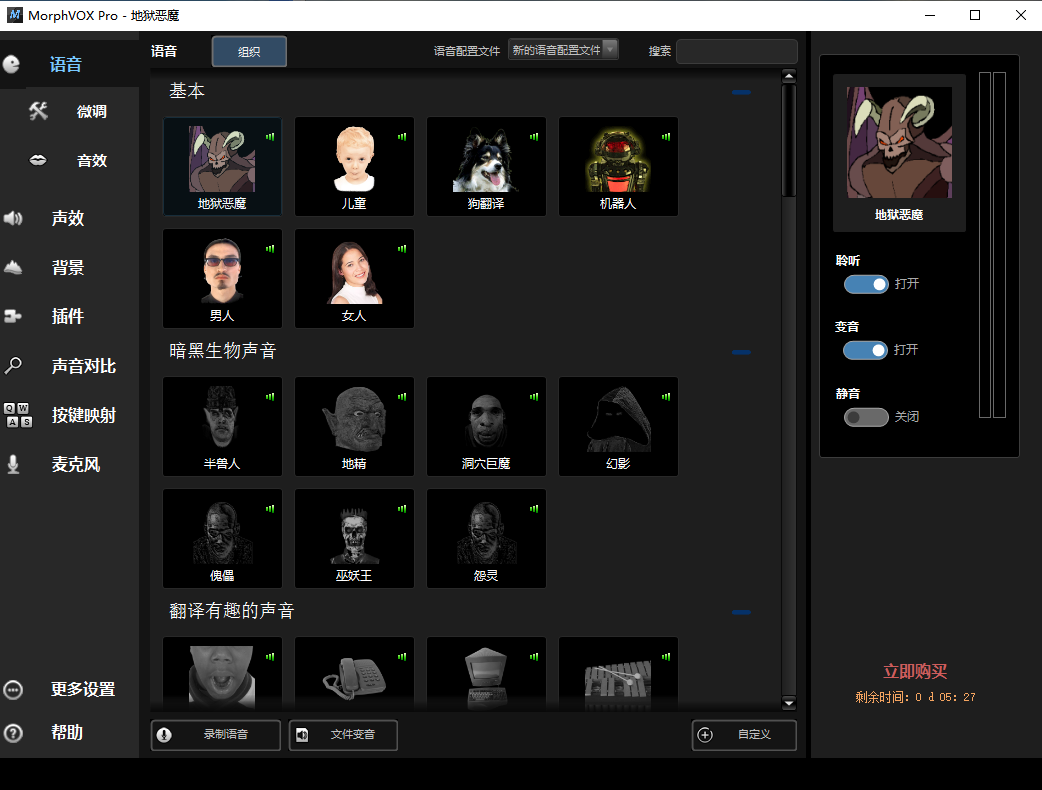Open the 声效 sidebar menu item
The height and width of the screenshot is (790, 1042).
point(68,218)
